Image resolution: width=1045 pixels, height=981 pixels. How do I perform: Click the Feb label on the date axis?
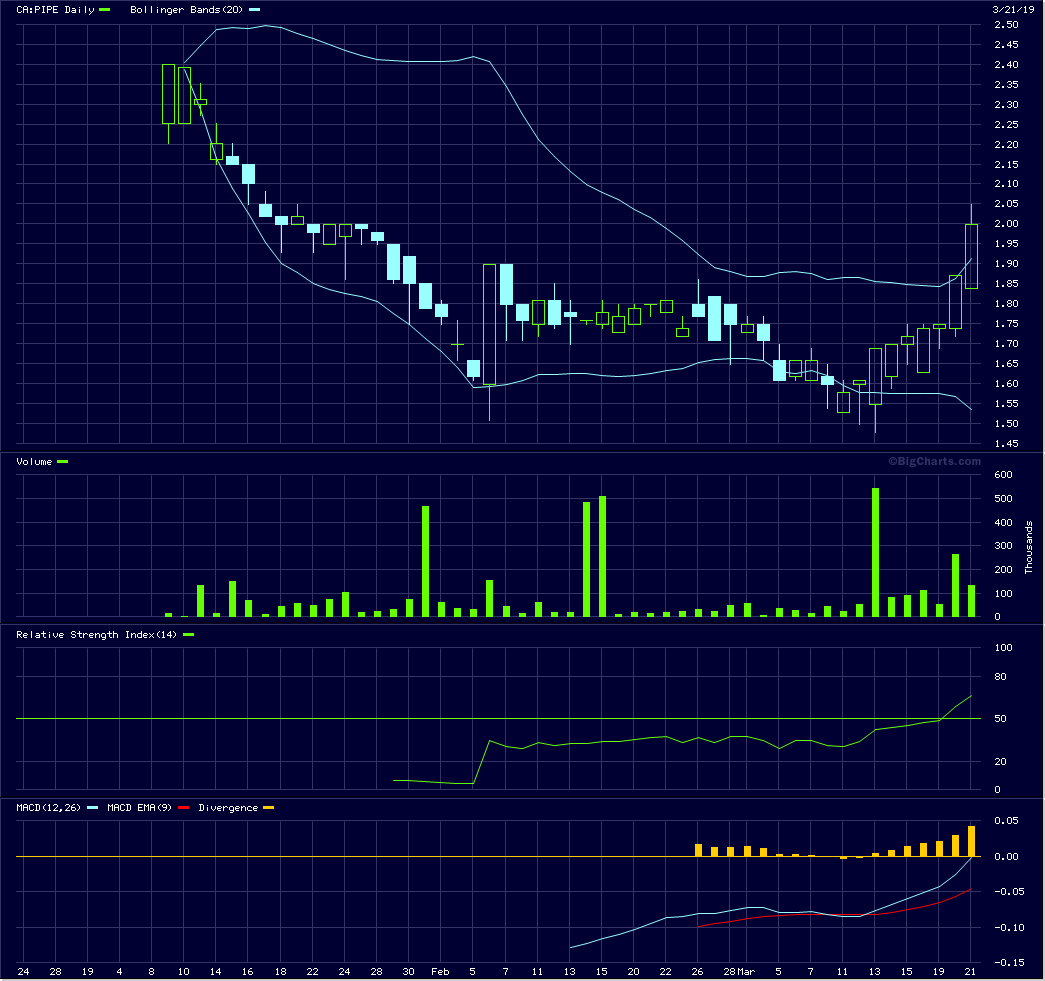coord(441,972)
